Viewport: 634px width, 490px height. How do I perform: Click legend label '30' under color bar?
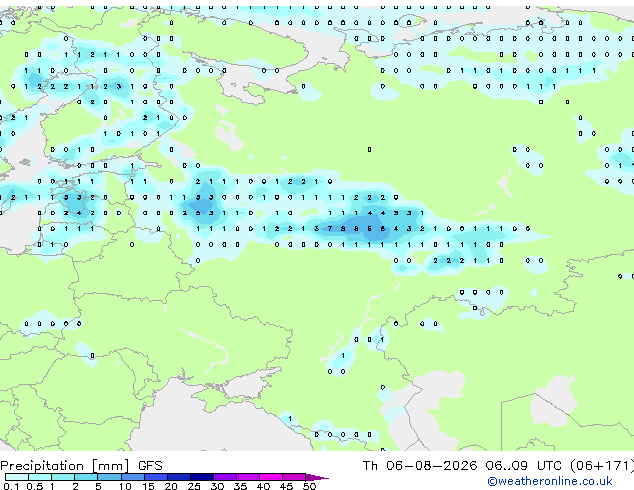pos(217,486)
